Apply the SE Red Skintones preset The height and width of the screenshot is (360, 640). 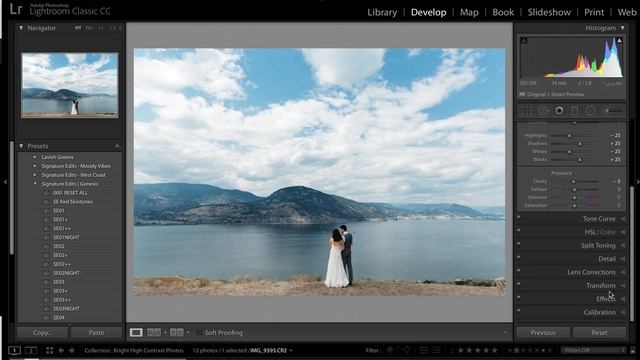tap(73, 202)
